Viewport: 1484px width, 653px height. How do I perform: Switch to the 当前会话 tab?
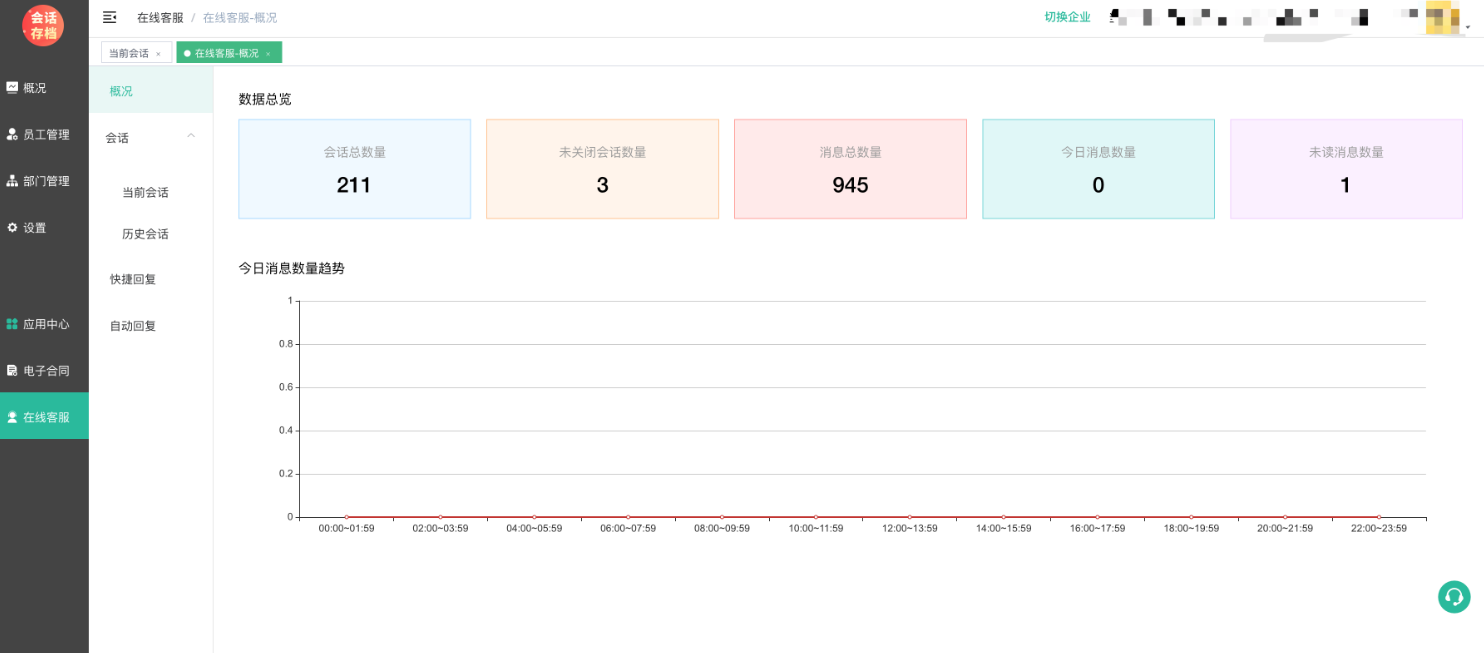(128, 53)
